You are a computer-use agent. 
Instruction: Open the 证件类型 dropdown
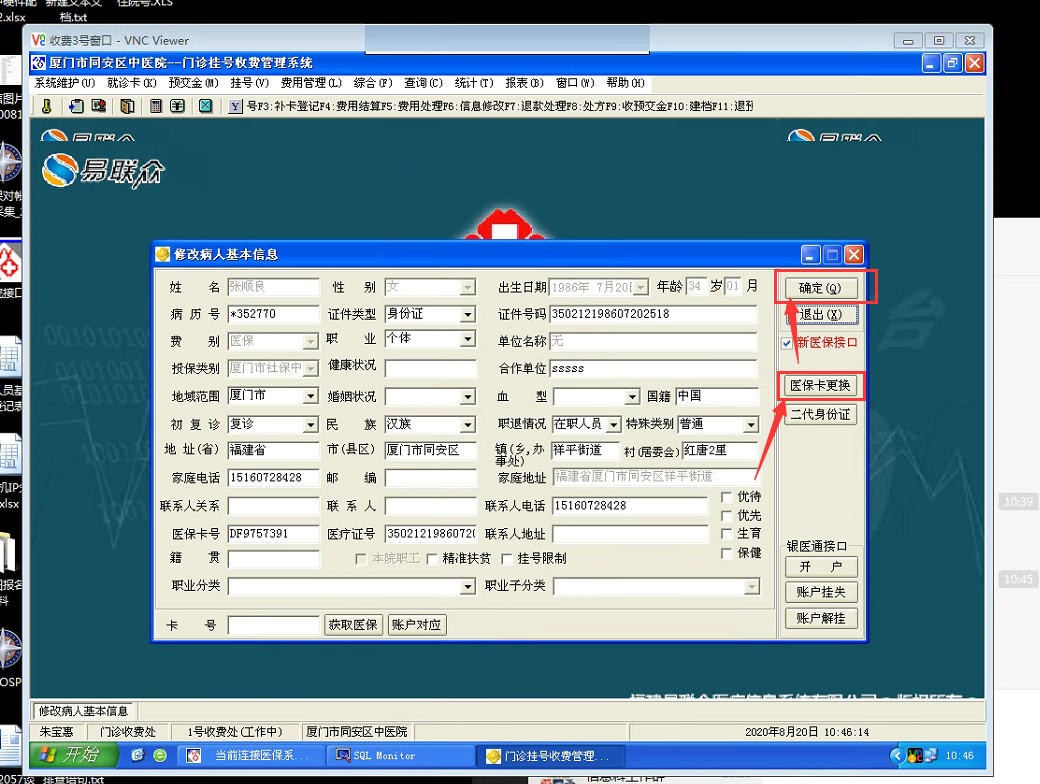[x=468, y=314]
